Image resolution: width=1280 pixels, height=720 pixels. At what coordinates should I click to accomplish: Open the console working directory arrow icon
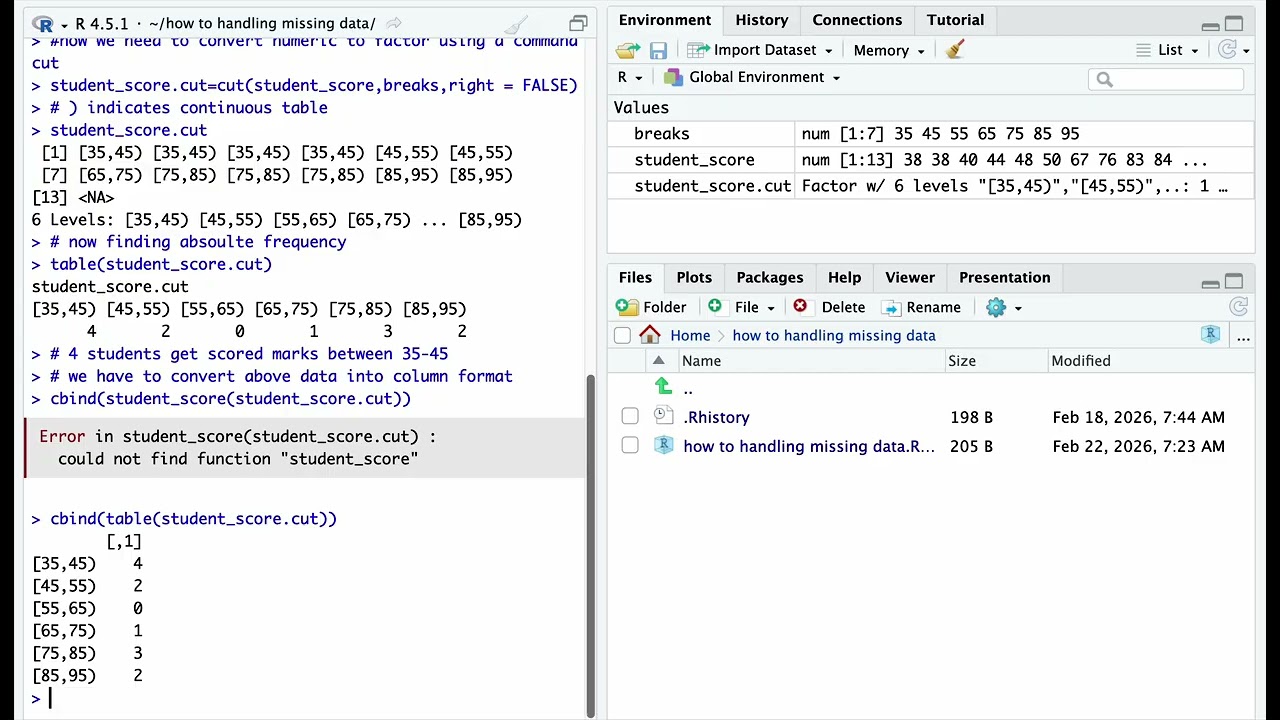point(394,23)
